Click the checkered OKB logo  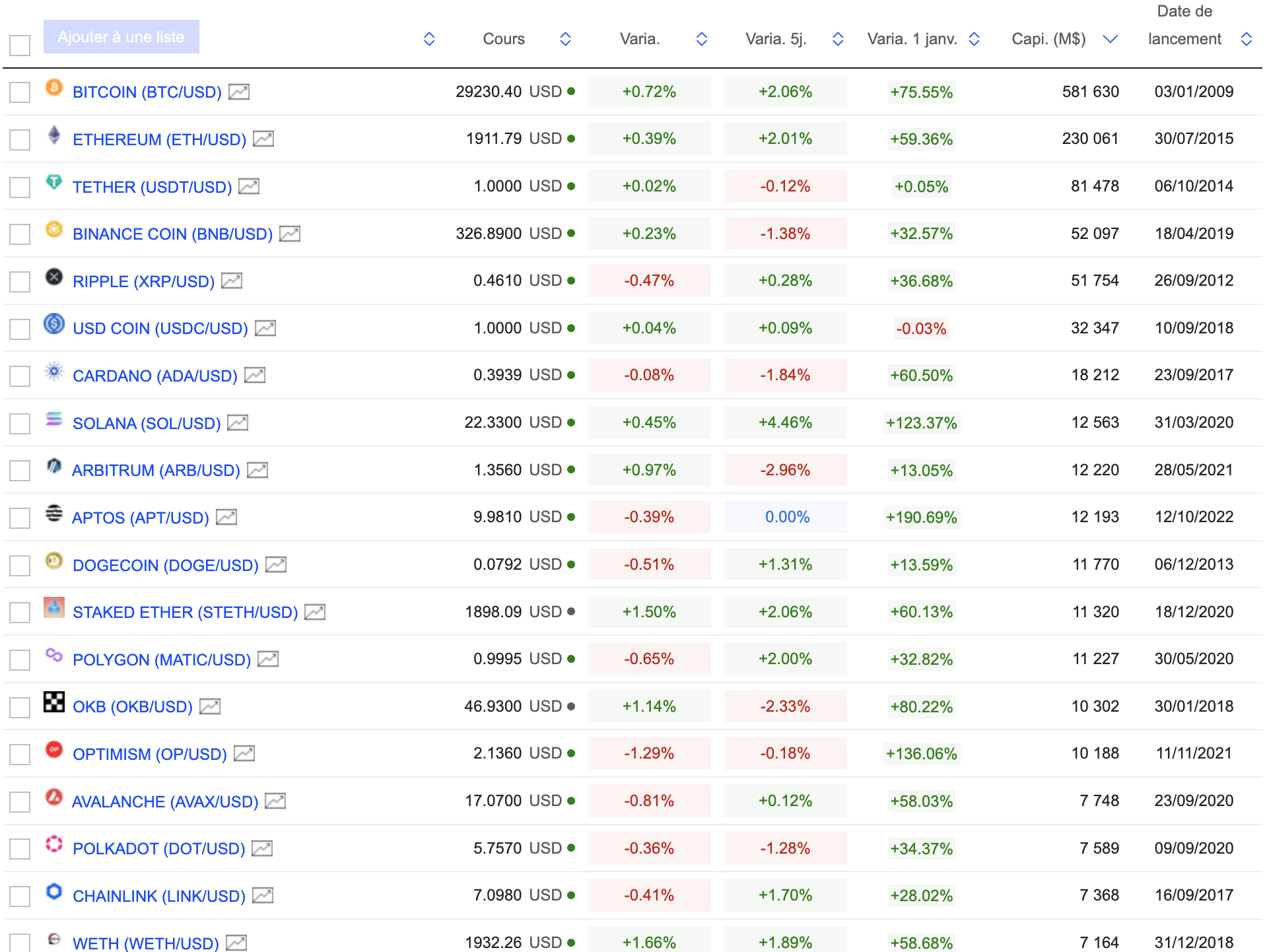coord(54,702)
